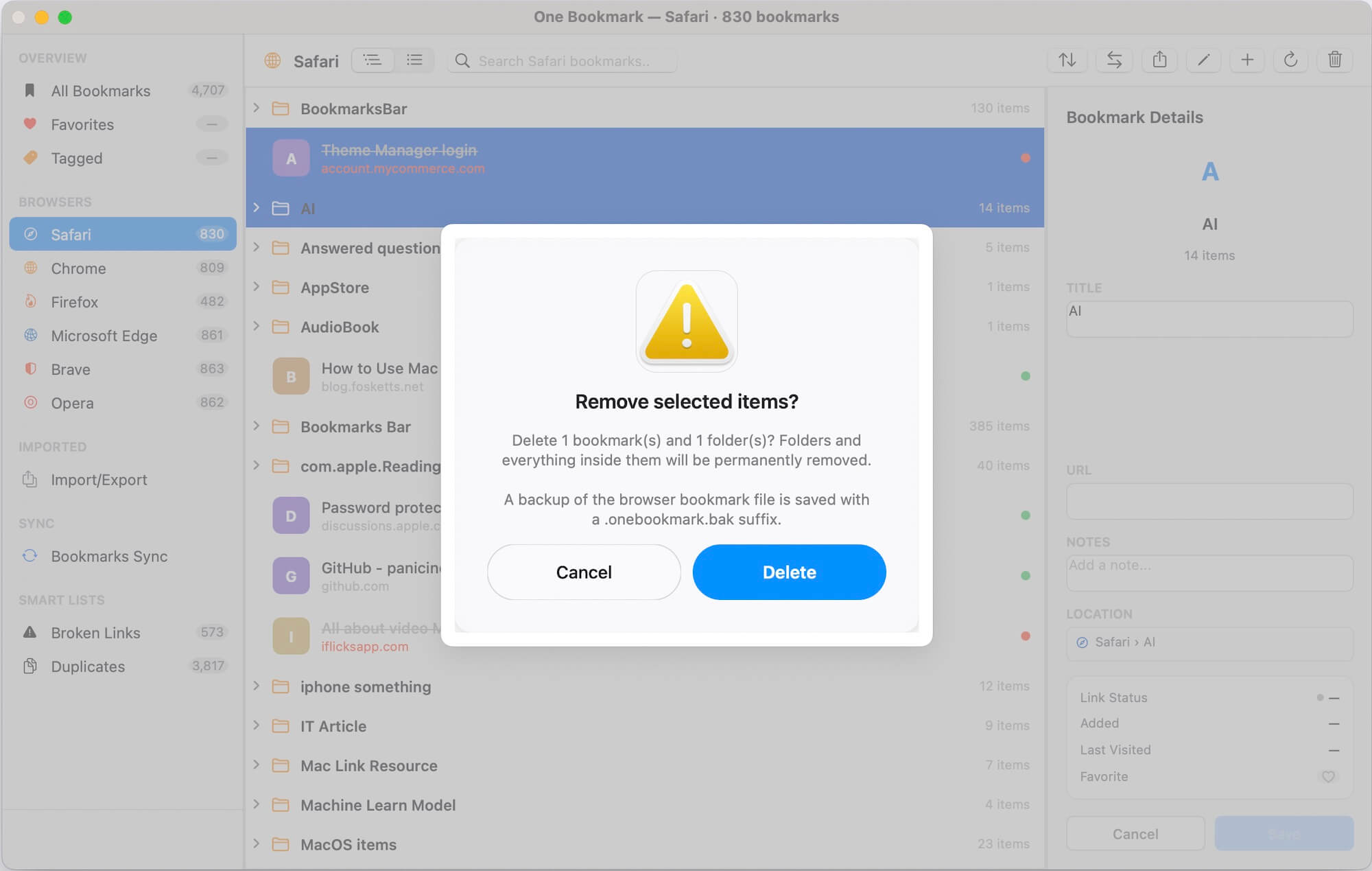Click Cancel in Bookmark Details panel
This screenshot has height=871, width=1372.
(x=1135, y=833)
